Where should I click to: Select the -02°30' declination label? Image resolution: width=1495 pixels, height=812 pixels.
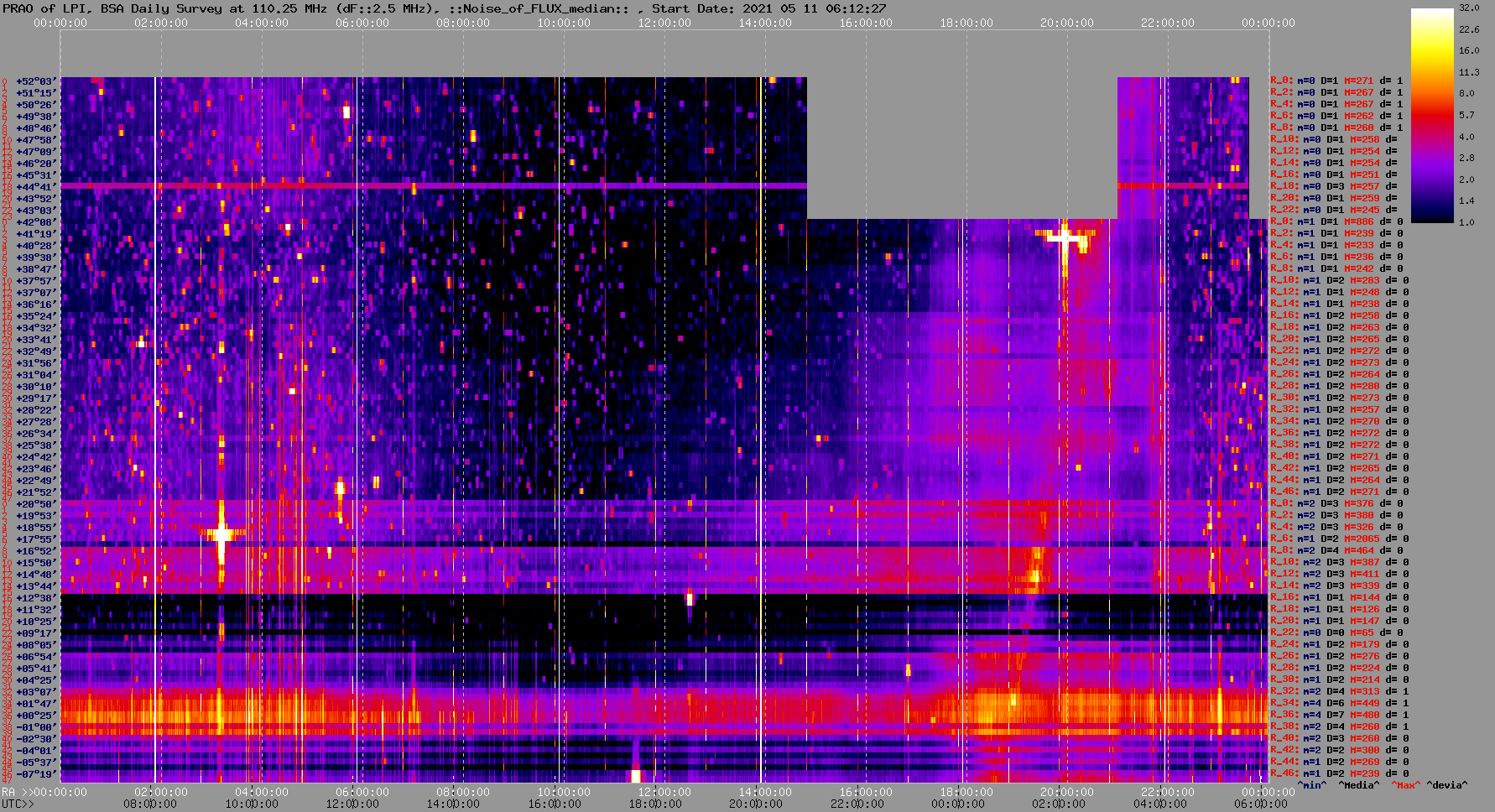point(36,739)
